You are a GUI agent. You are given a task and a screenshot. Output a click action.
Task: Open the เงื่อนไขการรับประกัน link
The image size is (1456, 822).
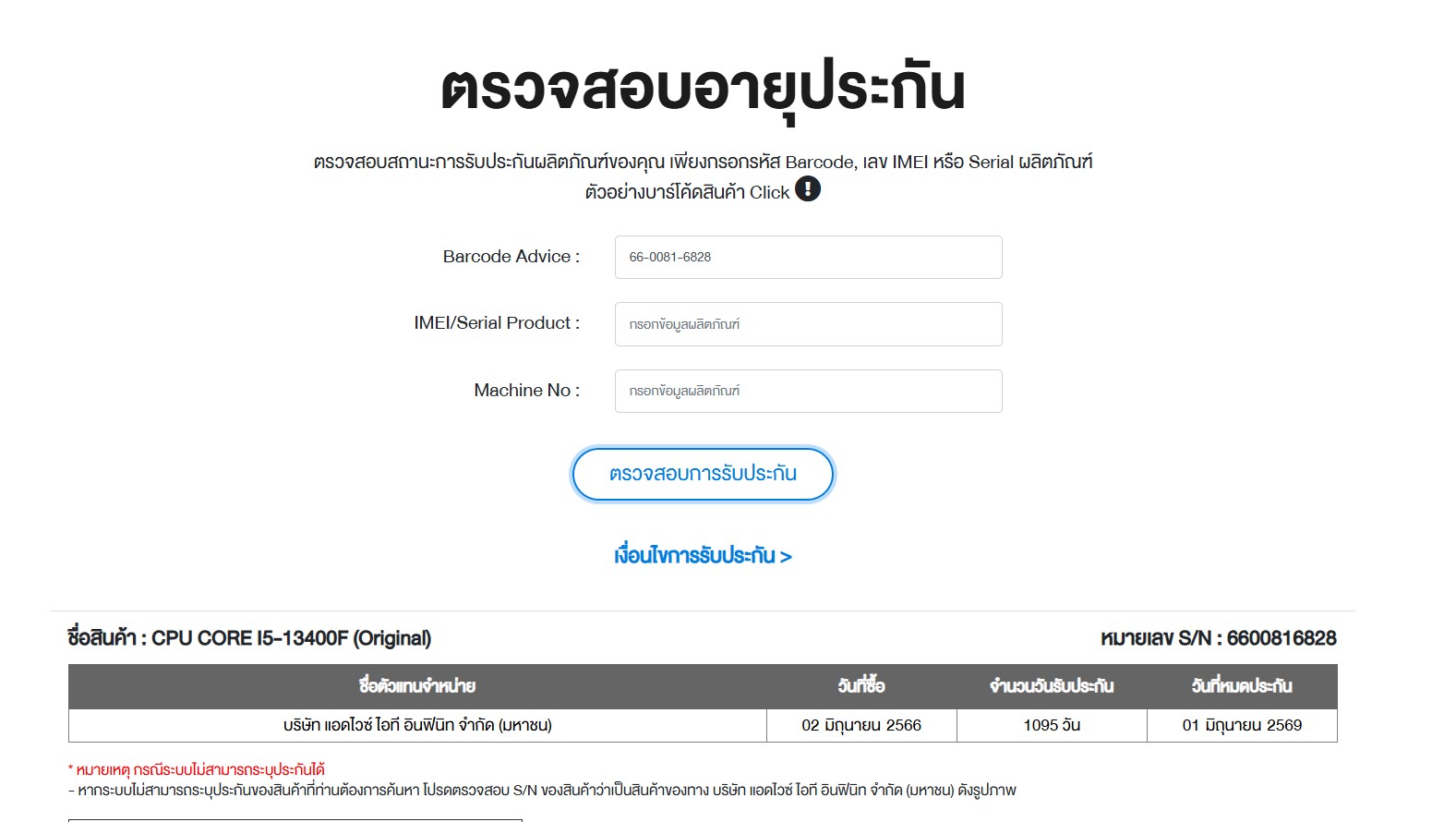tap(703, 556)
